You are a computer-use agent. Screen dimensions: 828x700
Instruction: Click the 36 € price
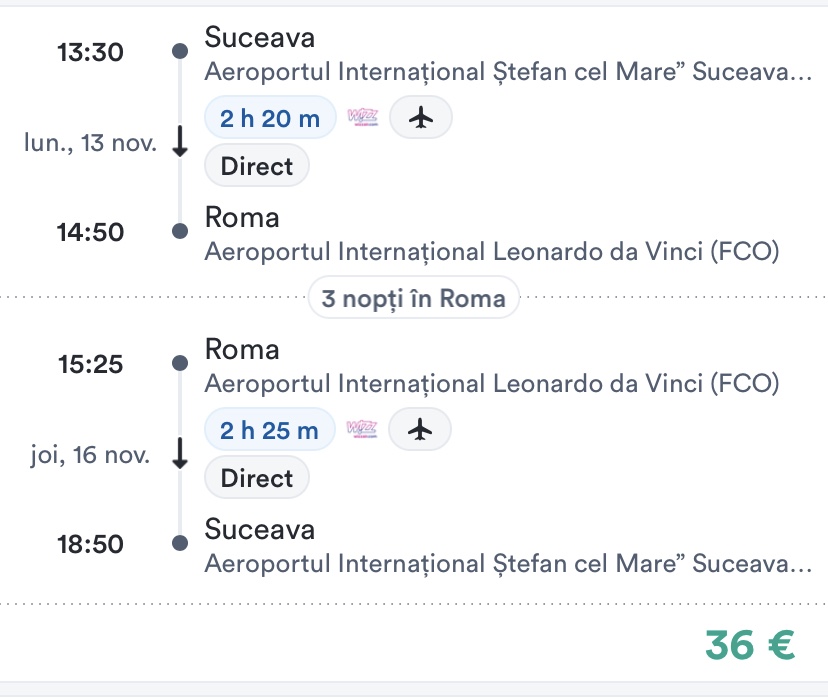[x=750, y=645]
